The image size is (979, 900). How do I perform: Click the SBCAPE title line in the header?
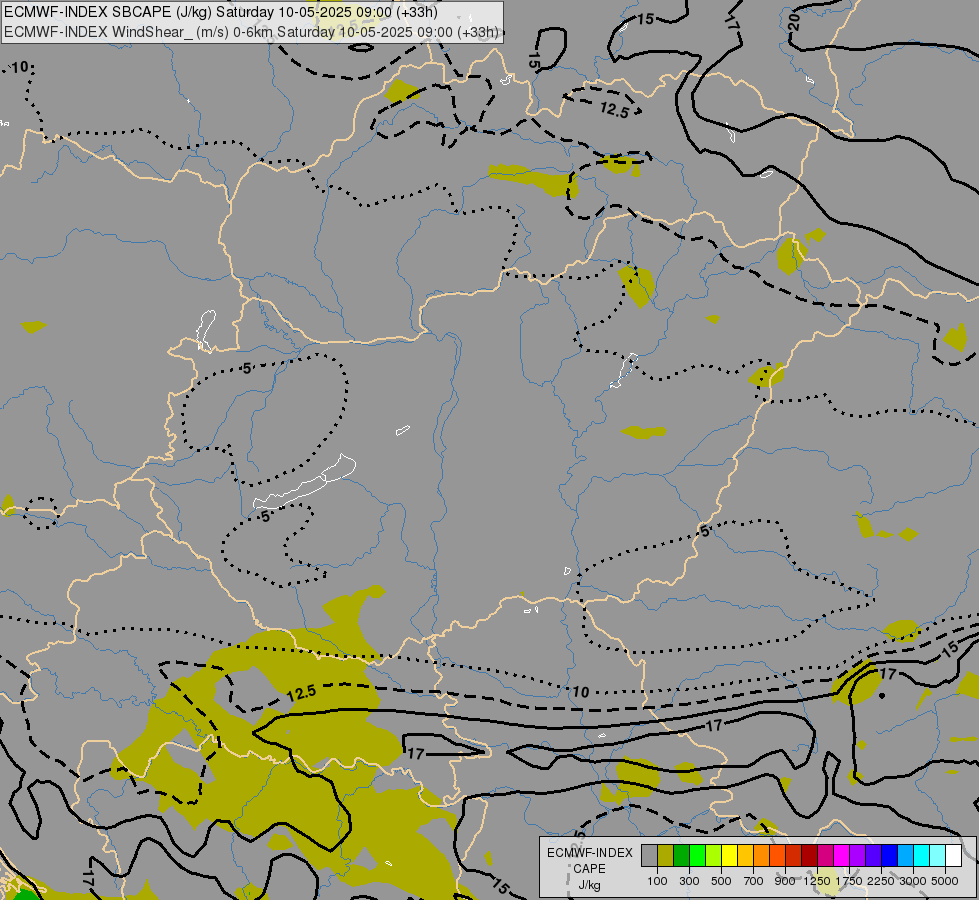point(221,12)
